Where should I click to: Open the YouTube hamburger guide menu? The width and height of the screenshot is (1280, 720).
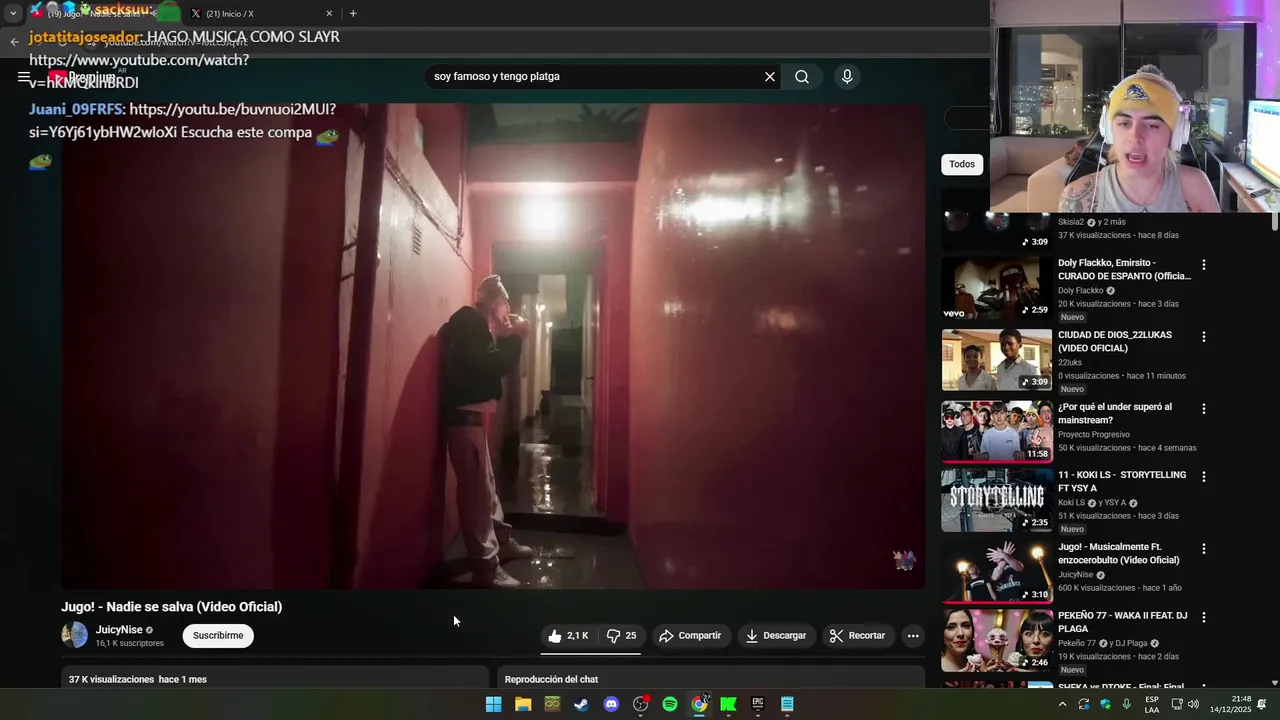tap(24, 77)
